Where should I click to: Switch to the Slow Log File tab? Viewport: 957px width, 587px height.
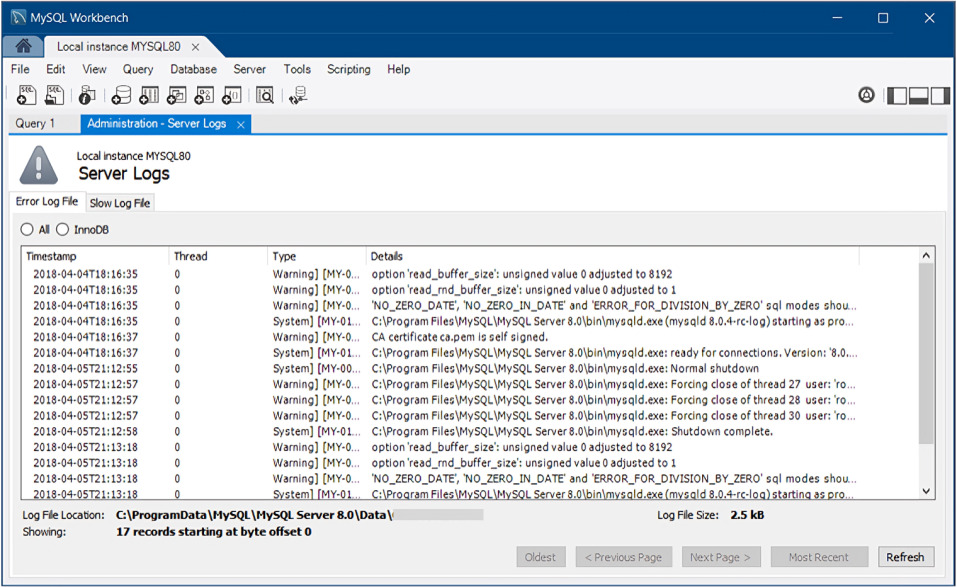tap(120, 203)
